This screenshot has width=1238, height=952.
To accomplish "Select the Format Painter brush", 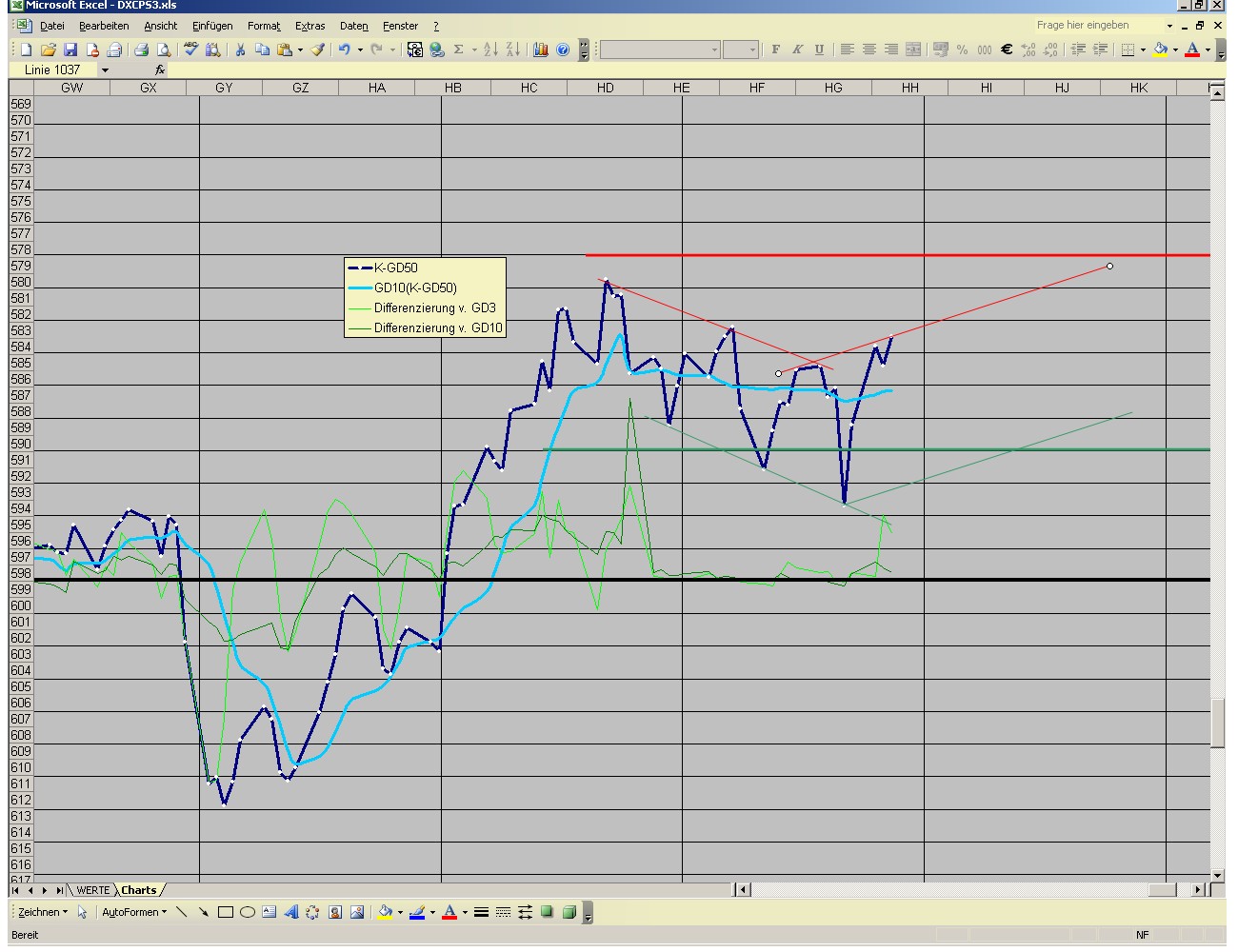I will pyautogui.click(x=318, y=50).
